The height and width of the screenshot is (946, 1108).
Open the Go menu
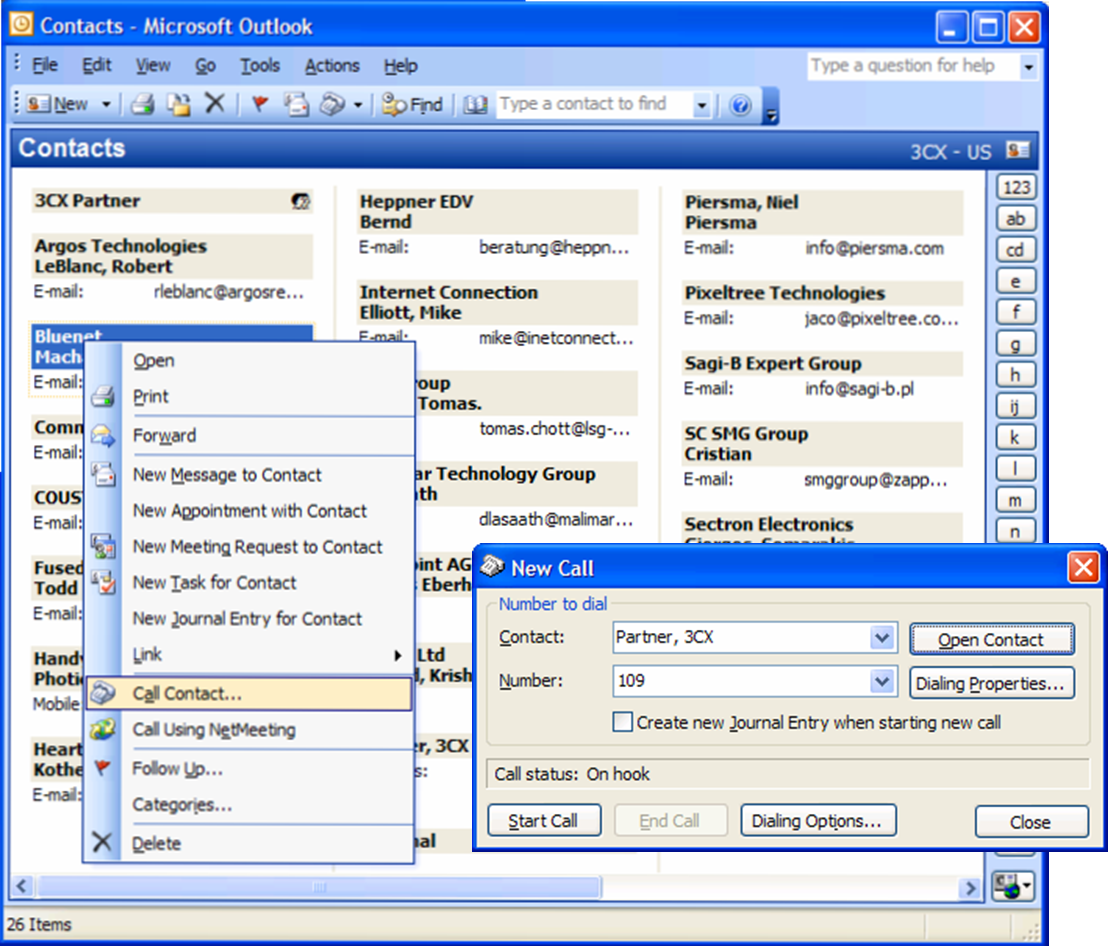205,66
